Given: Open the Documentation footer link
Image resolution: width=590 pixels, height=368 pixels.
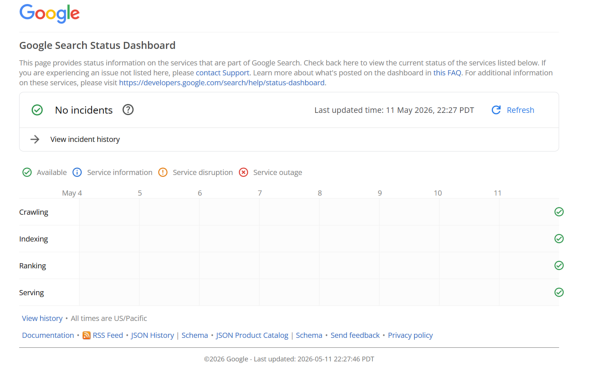Looking at the screenshot, I should [x=48, y=335].
